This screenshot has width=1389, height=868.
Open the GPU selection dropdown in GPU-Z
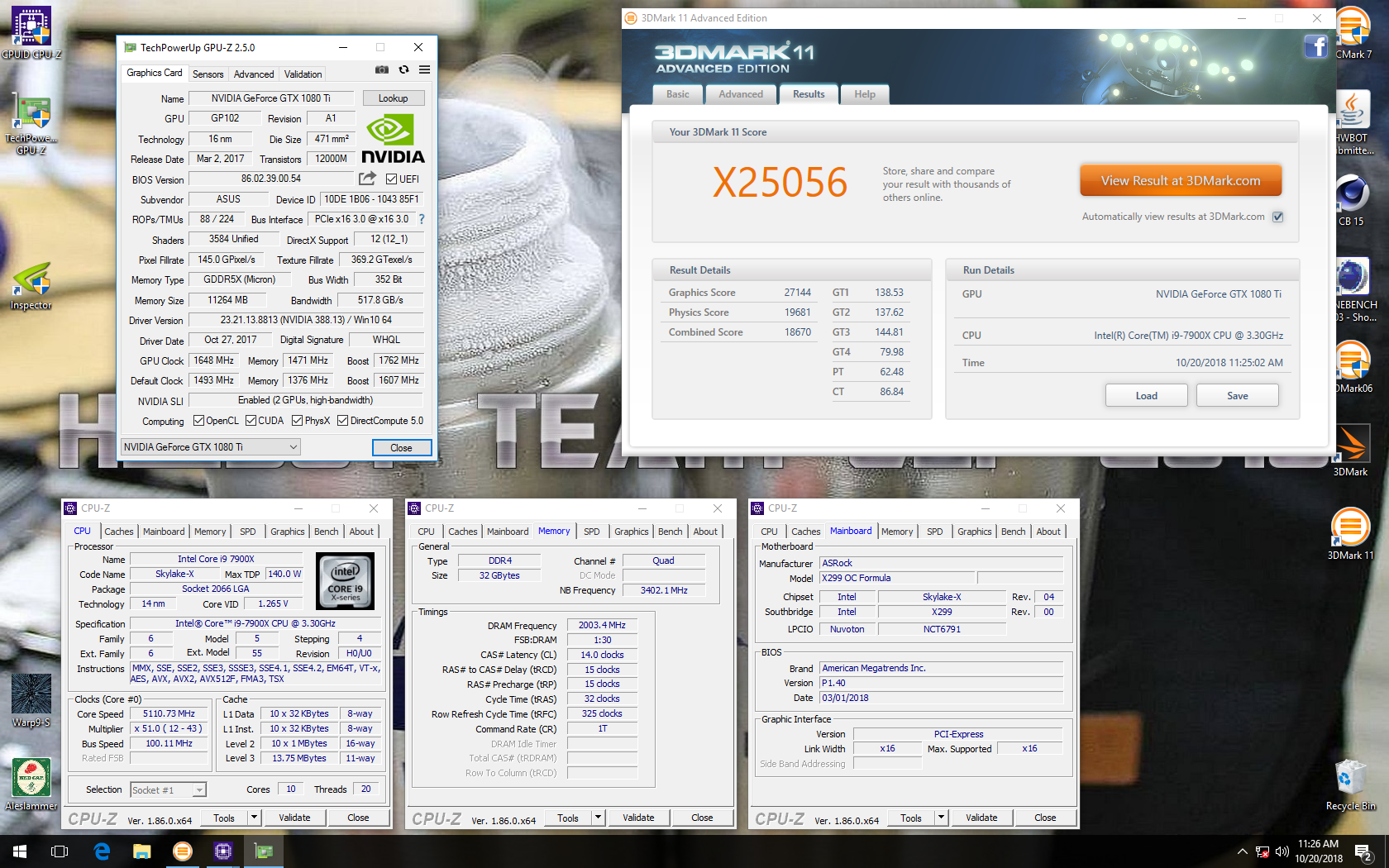point(210,447)
